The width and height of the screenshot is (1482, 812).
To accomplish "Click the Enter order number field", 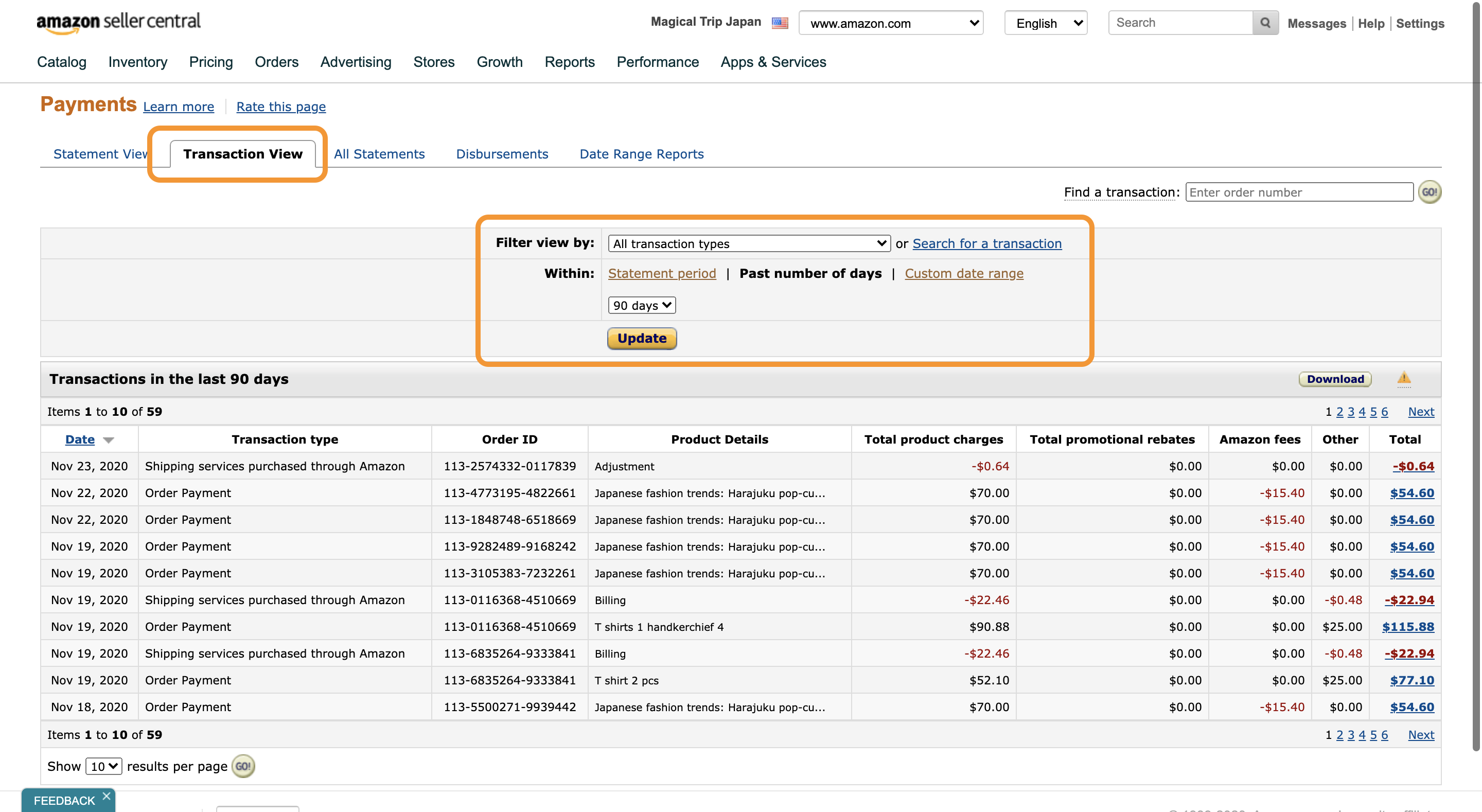I will pyautogui.click(x=1299, y=192).
